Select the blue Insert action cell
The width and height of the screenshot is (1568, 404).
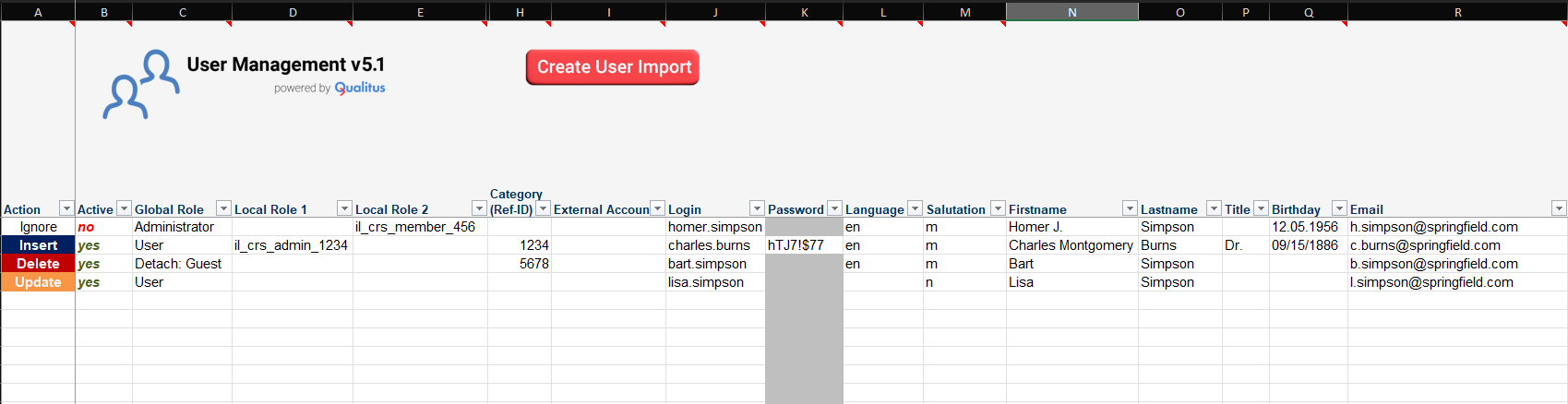38,245
